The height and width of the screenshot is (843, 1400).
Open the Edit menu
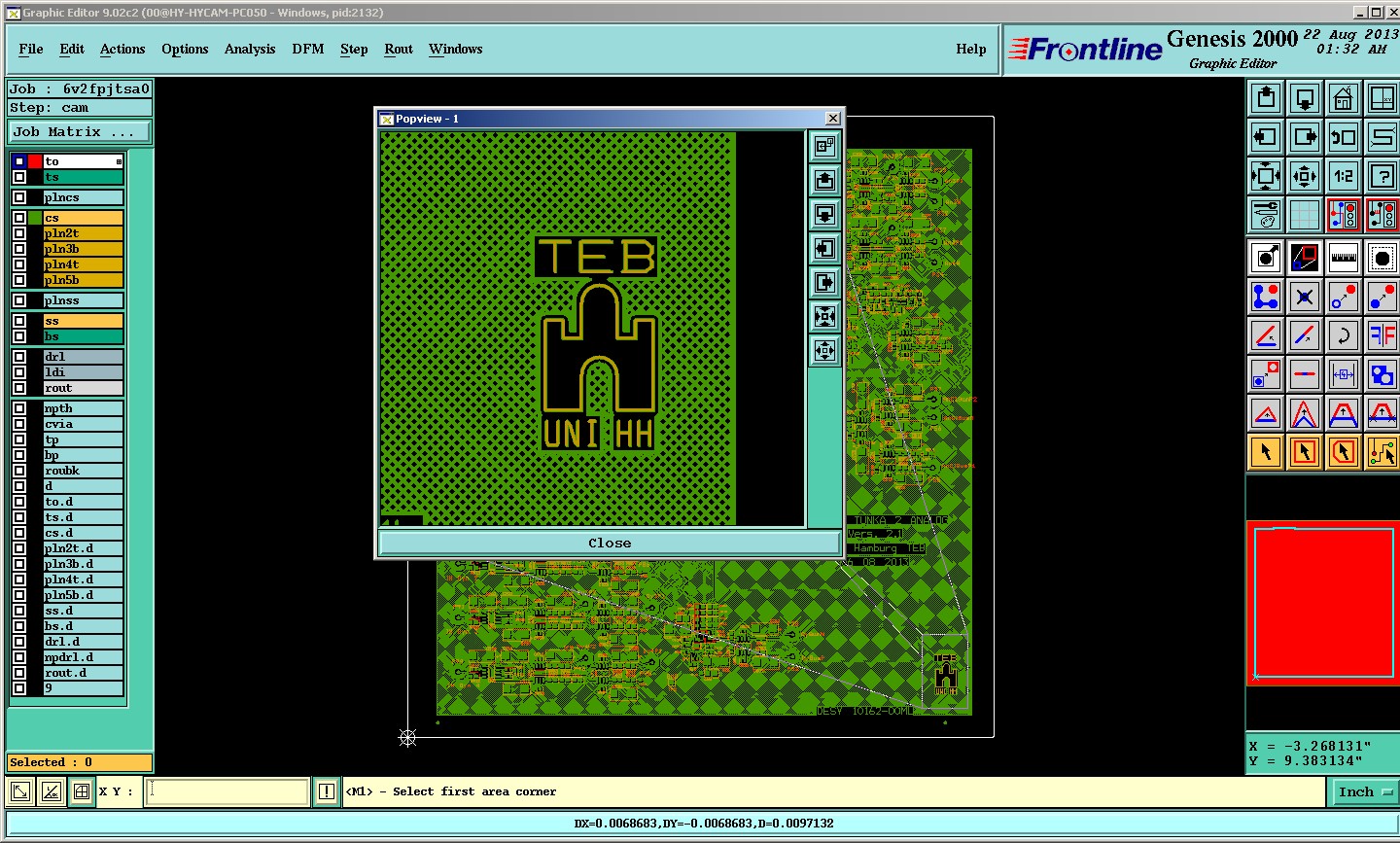point(72,49)
